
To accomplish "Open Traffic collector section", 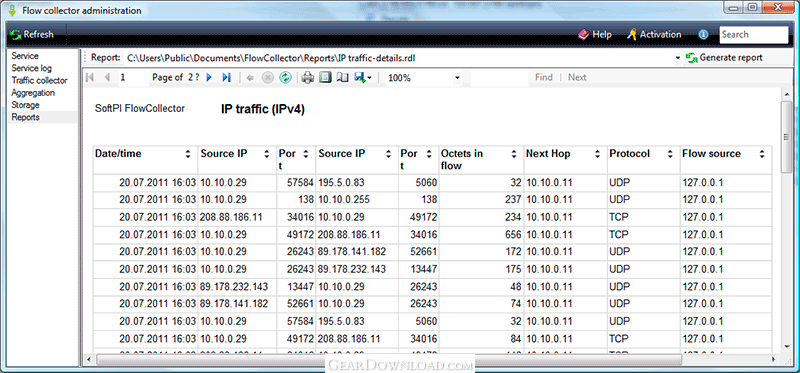I will (x=39, y=81).
